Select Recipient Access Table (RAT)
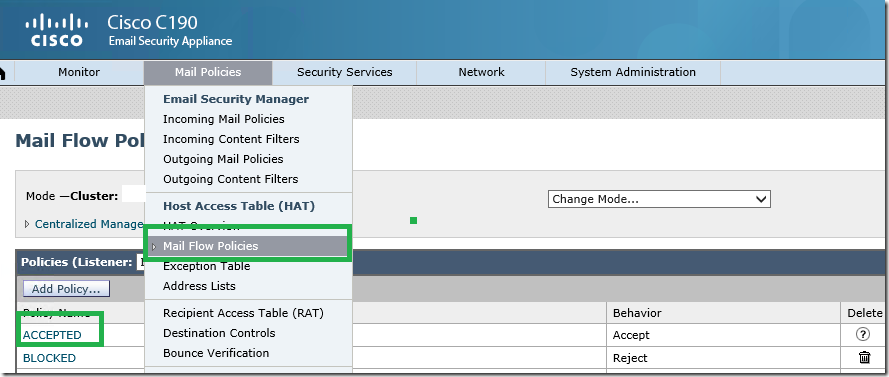Screen dimensions: 889x377 coord(243,313)
